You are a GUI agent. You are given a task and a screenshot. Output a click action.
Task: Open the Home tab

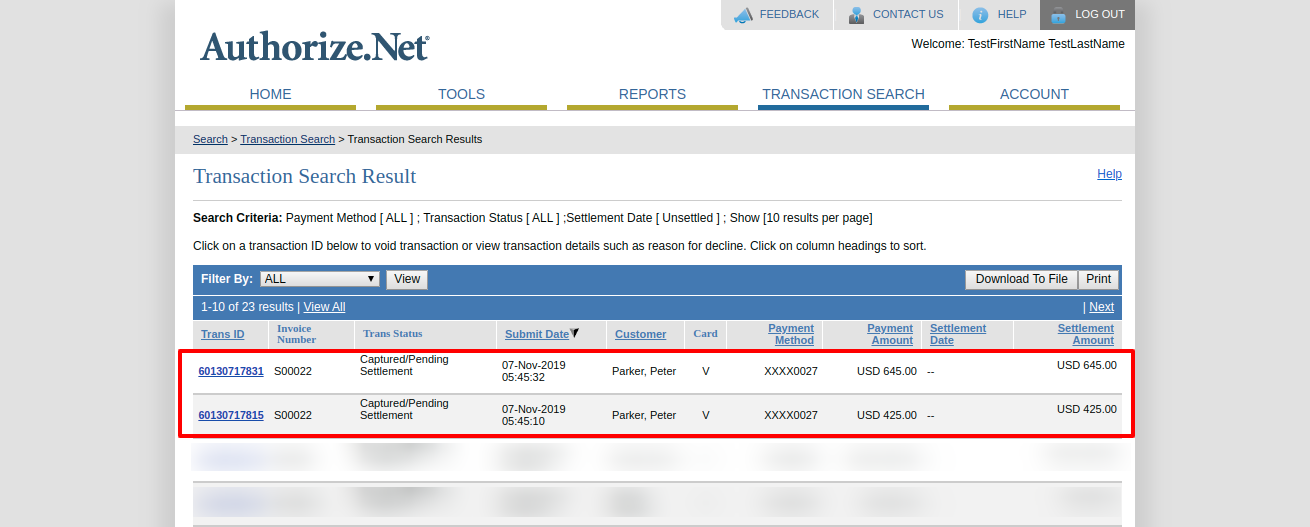click(x=270, y=94)
